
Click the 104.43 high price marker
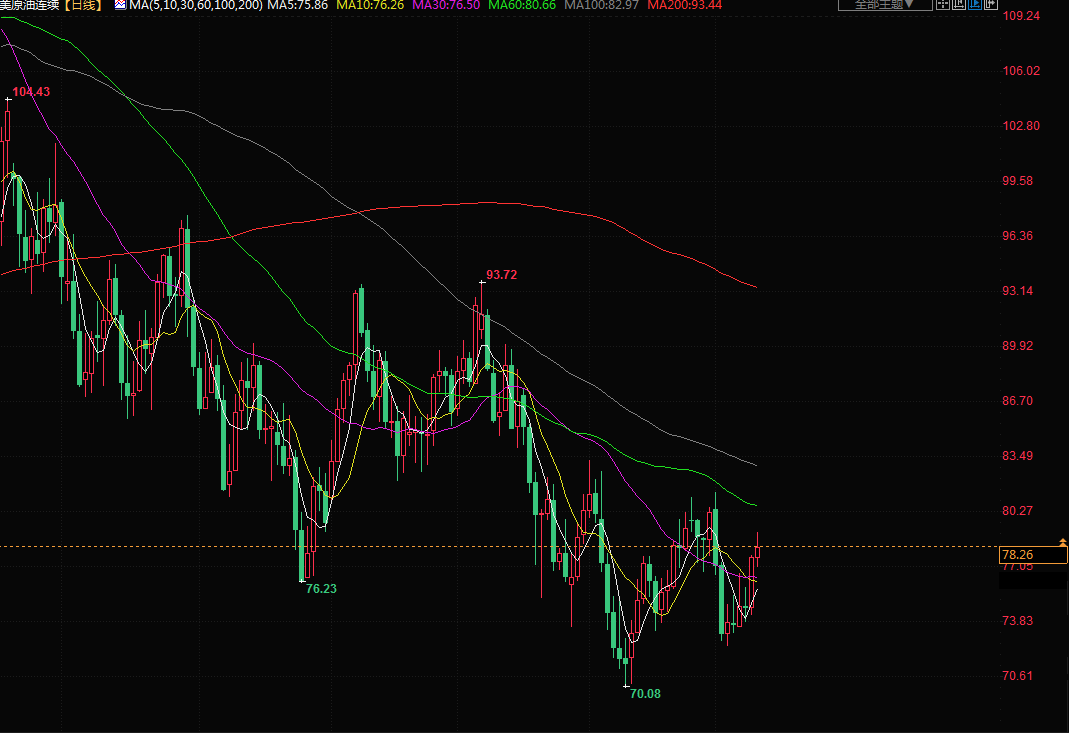[31, 92]
